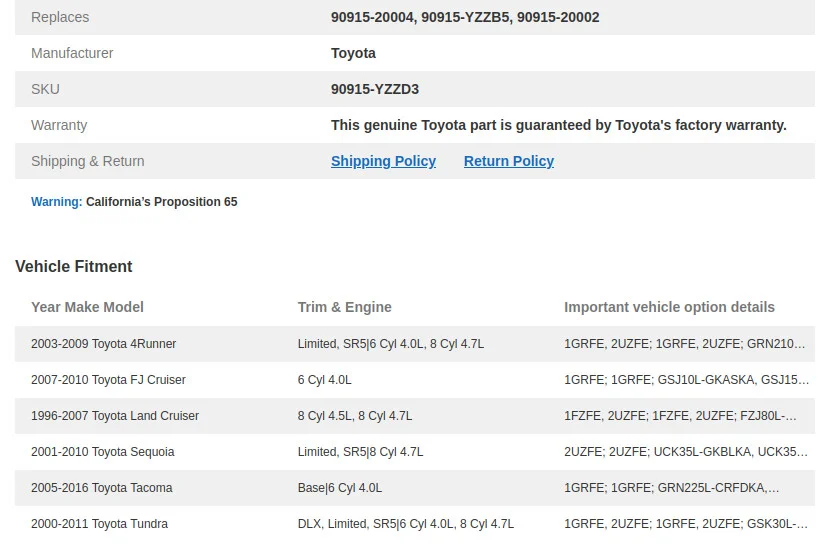The height and width of the screenshot is (548, 824).
Task: Open the Return Policy link
Action: point(509,161)
